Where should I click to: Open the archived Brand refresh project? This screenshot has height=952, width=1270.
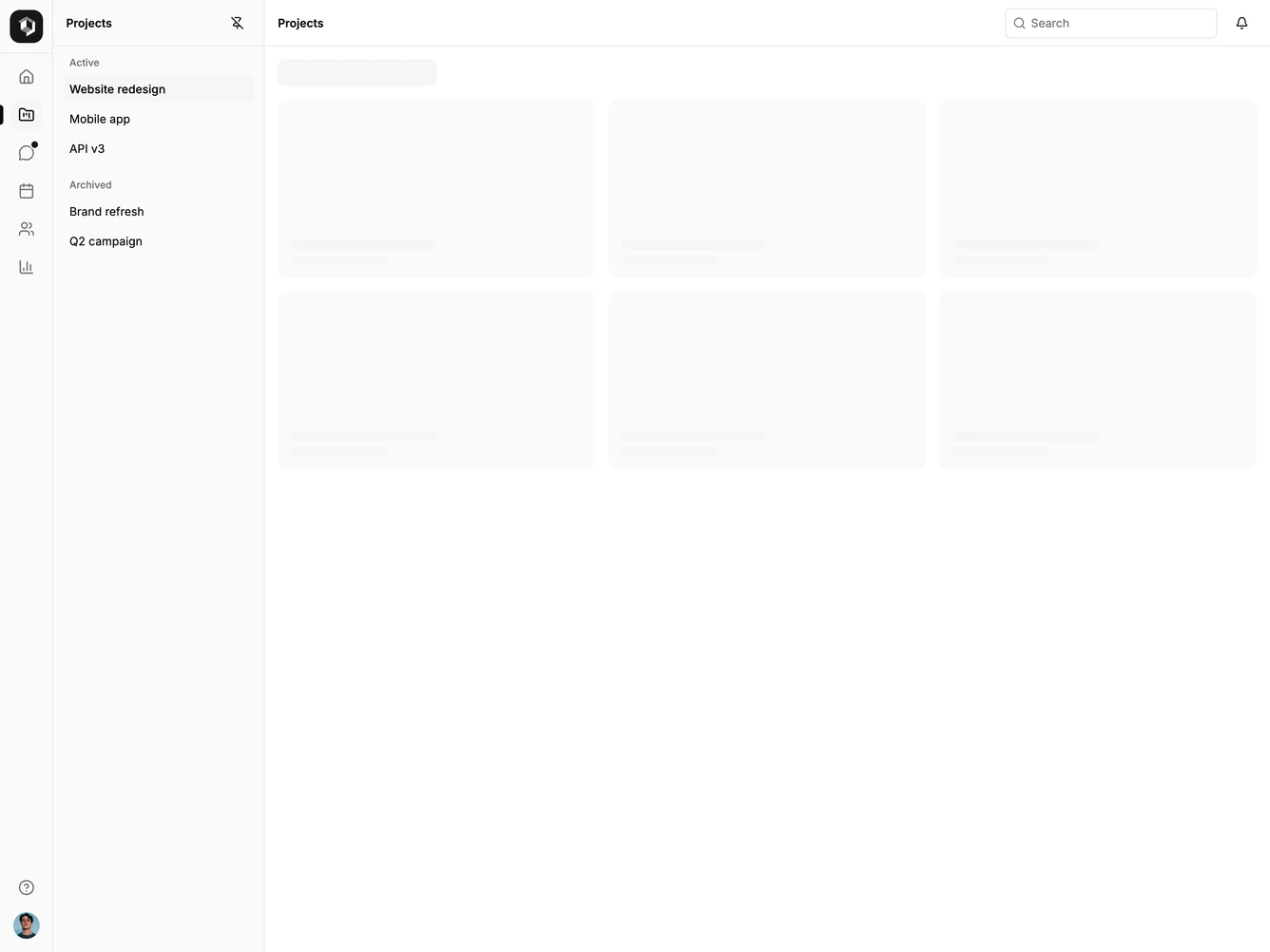(159, 212)
